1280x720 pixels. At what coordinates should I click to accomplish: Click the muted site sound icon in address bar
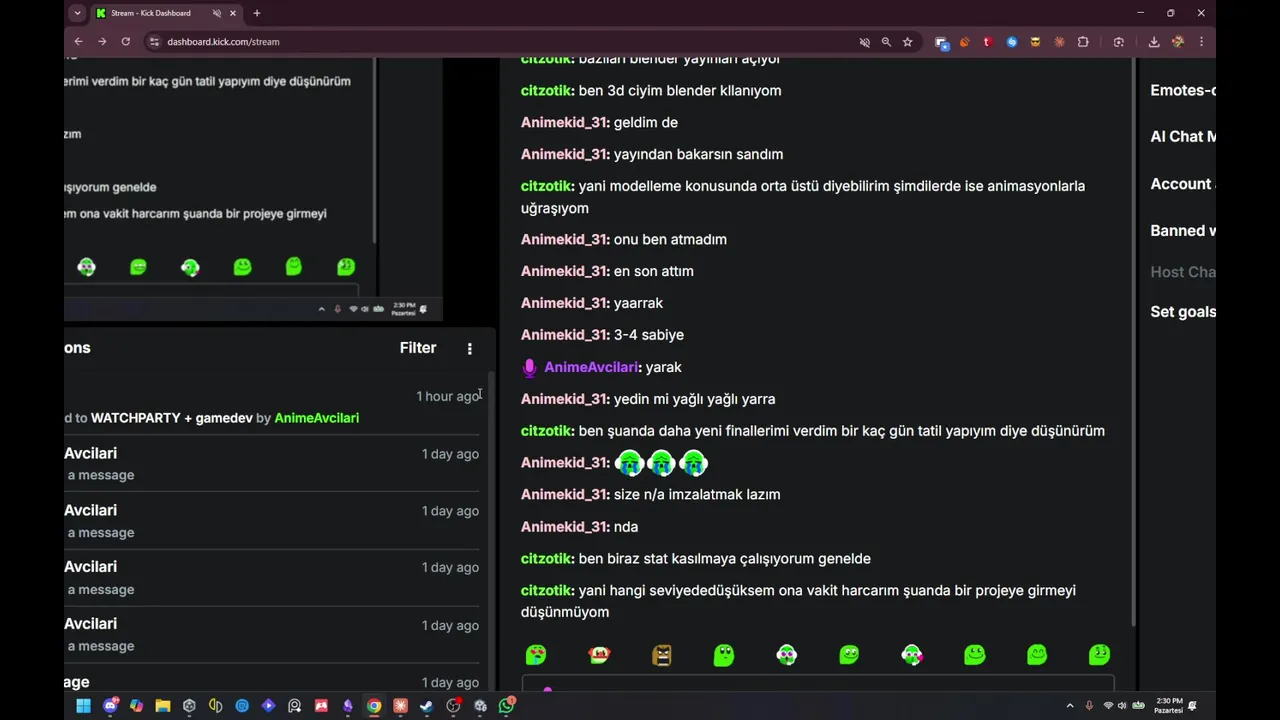(864, 42)
